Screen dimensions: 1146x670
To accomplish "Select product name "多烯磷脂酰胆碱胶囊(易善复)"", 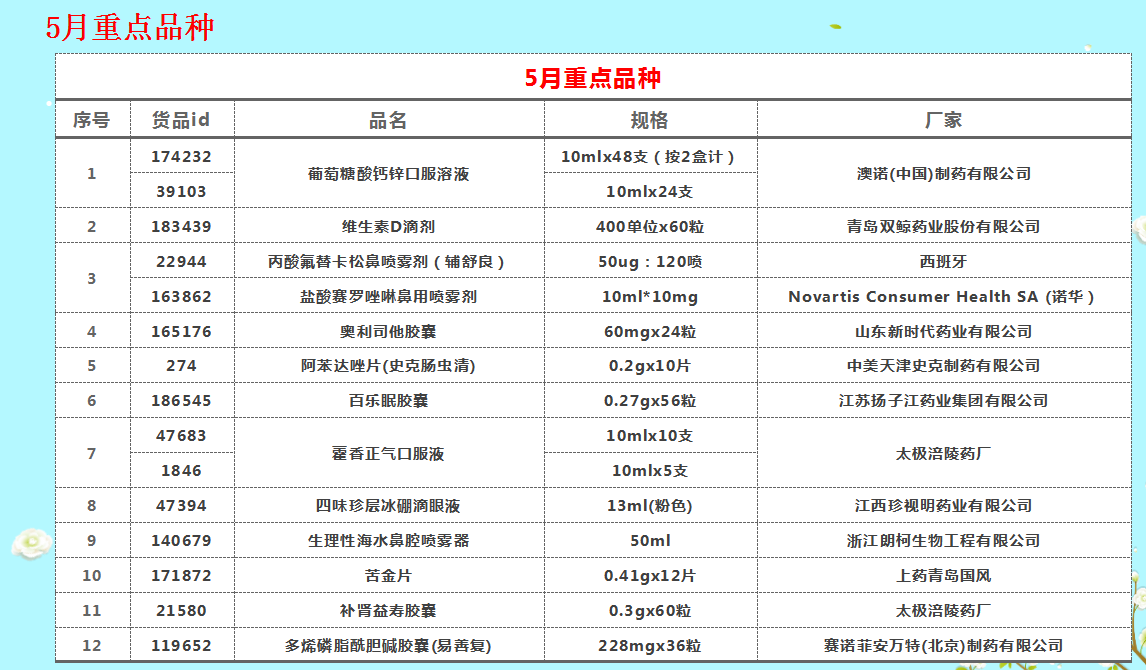I will (388, 646).
